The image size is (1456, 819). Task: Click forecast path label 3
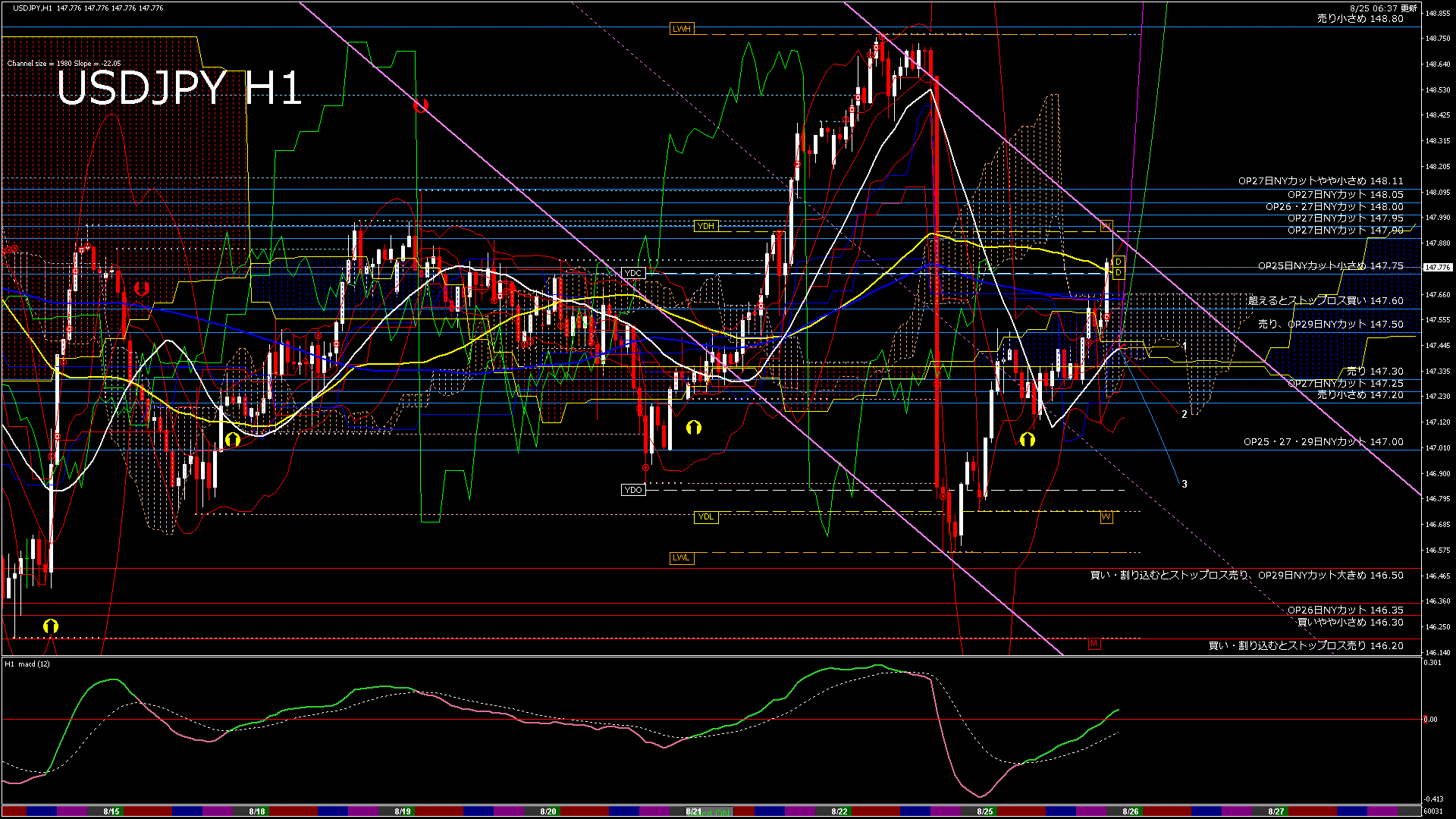[x=1185, y=484]
